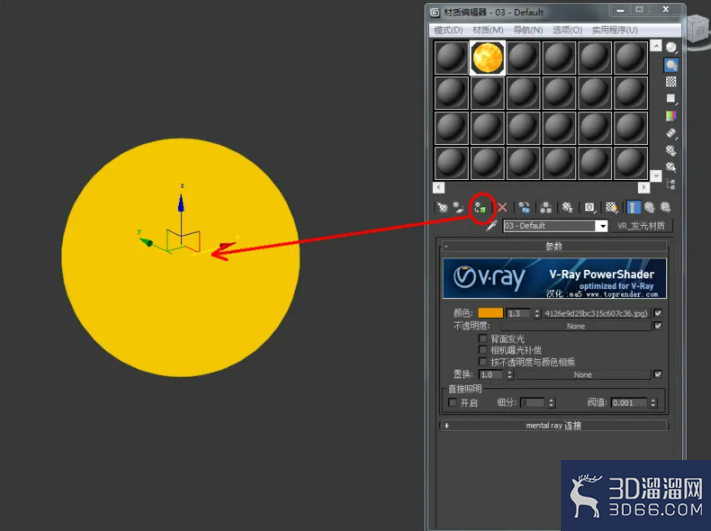The height and width of the screenshot is (531, 711).
Task: Open the 导航(N) menu
Action: point(528,30)
